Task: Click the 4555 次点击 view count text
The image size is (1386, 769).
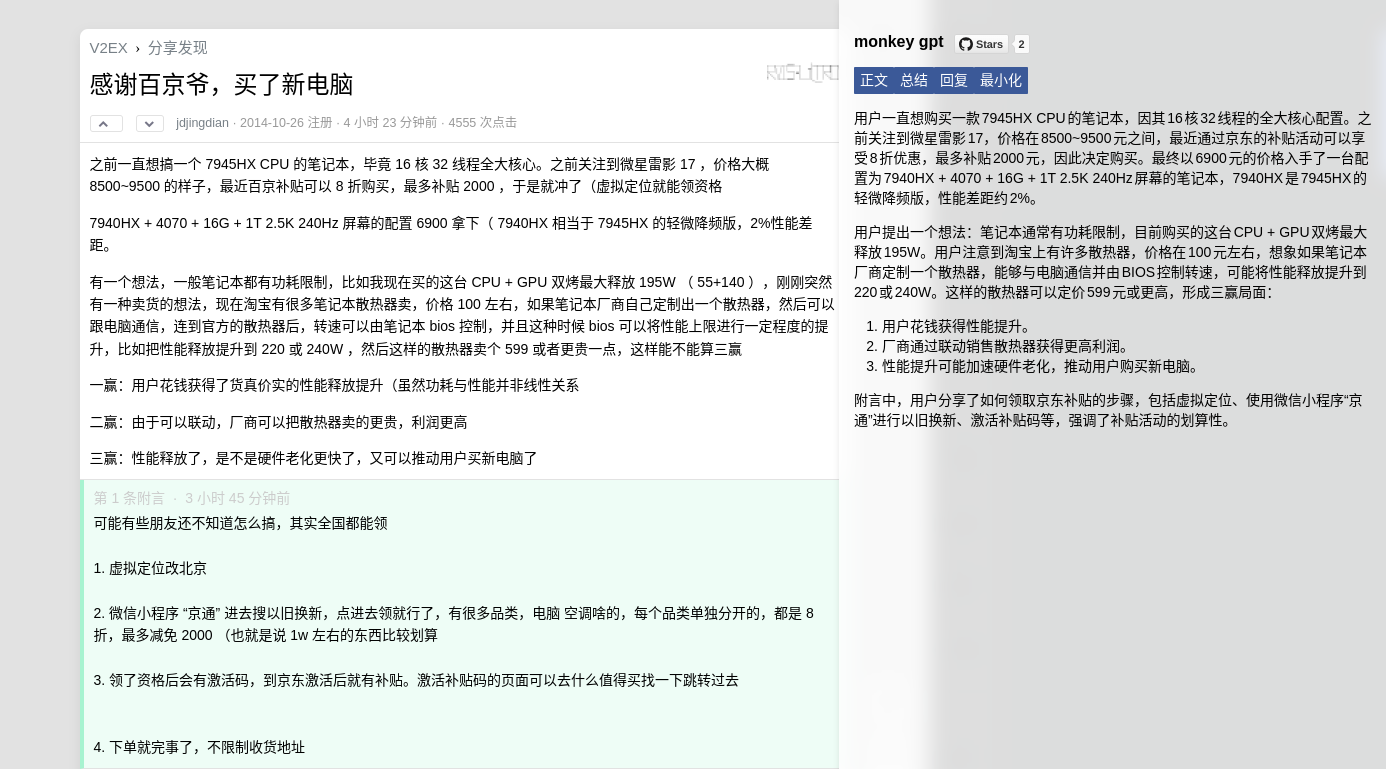Action: [x=483, y=123]
